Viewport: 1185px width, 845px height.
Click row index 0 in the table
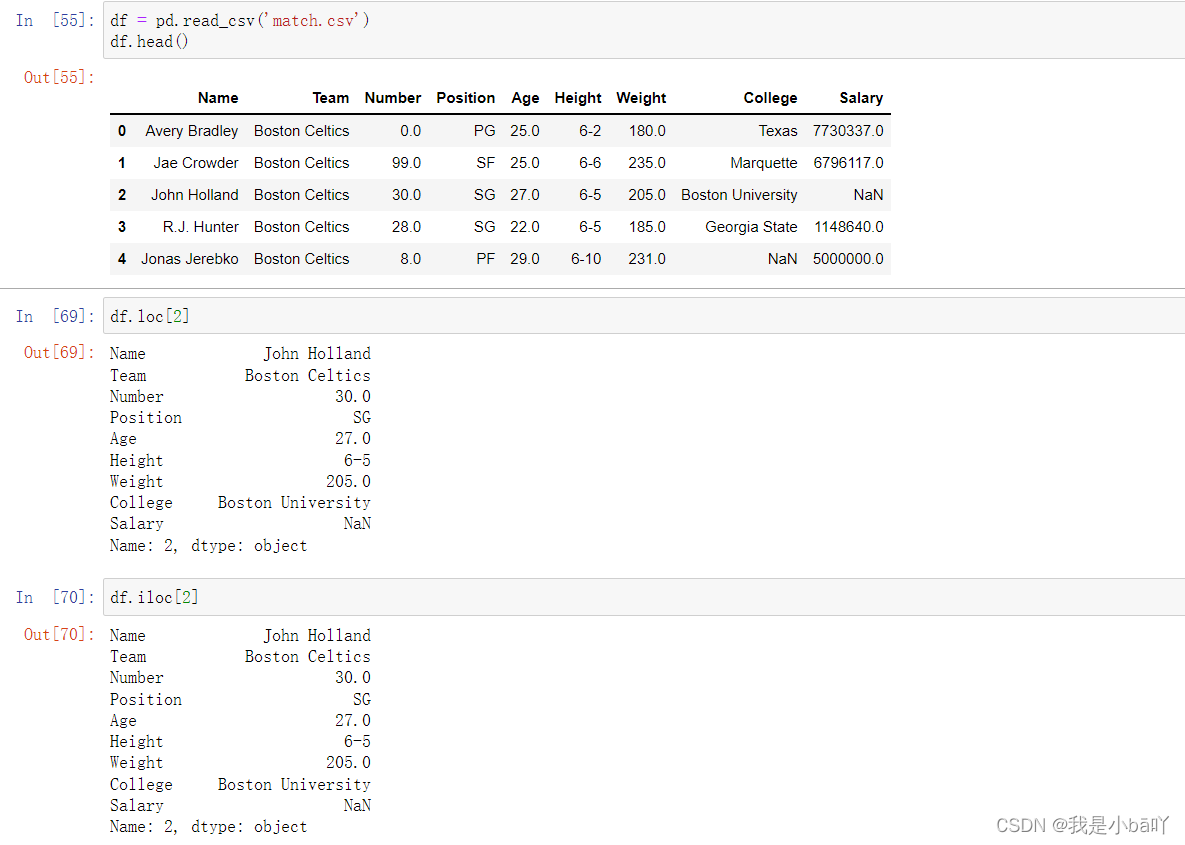coord(122,131)
